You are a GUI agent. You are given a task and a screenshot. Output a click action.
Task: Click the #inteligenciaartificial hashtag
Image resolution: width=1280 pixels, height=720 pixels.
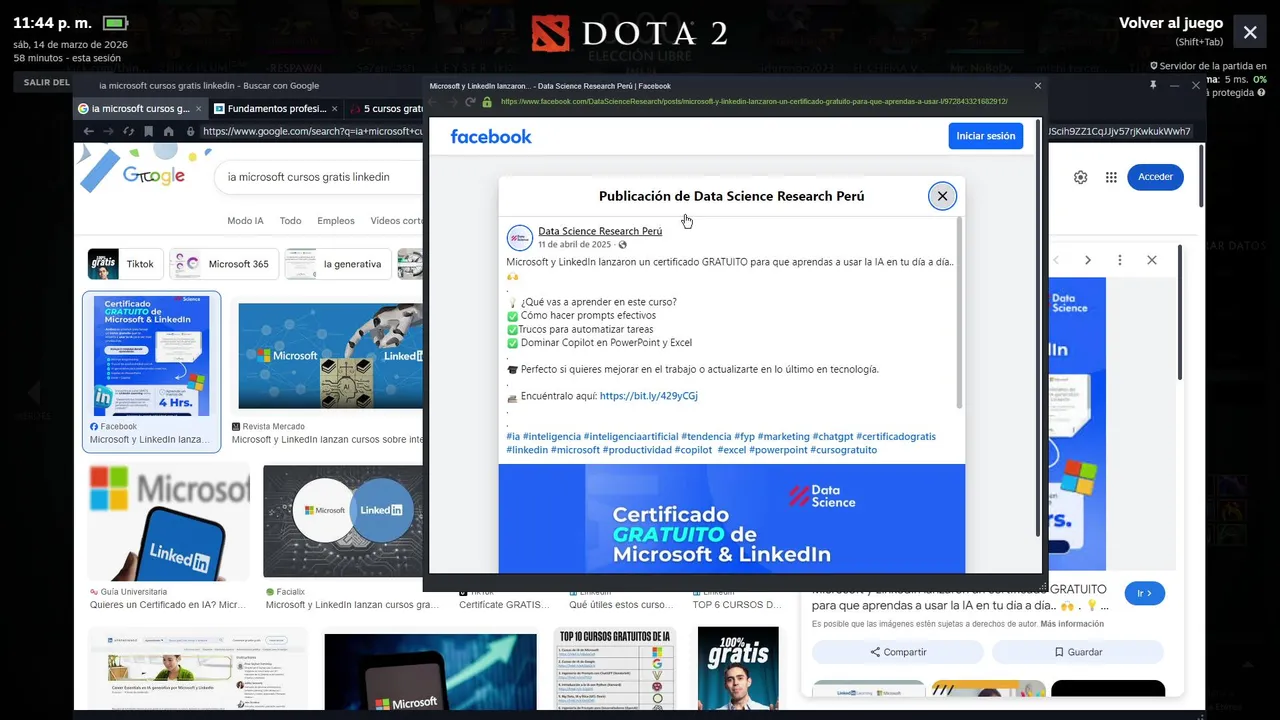coord(630,437)
